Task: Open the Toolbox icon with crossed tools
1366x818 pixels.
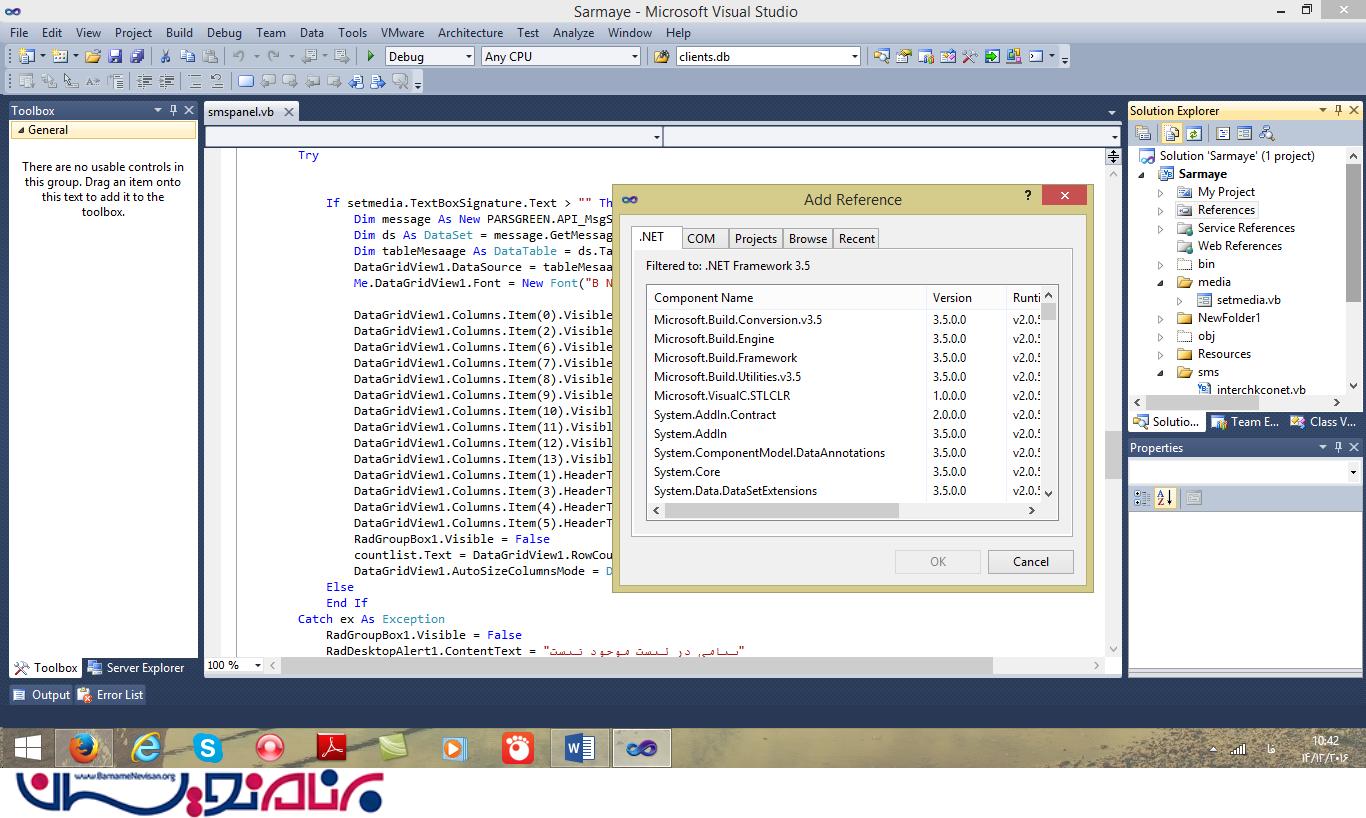Action: click(x=970, y=57)
